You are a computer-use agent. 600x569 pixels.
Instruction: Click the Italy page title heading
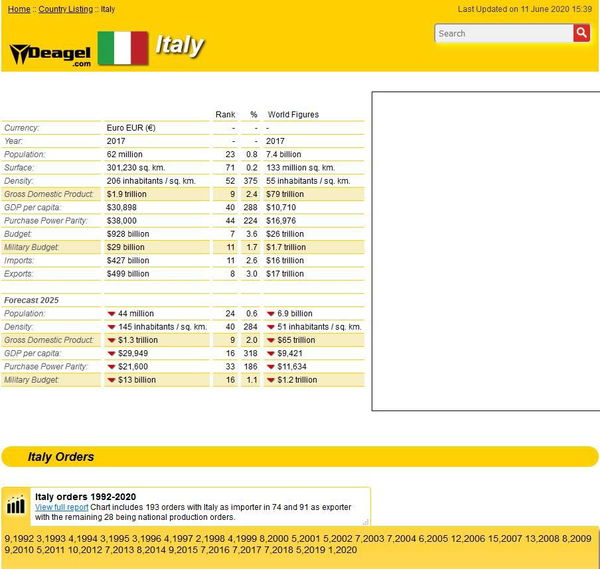[x=180, y=45]
